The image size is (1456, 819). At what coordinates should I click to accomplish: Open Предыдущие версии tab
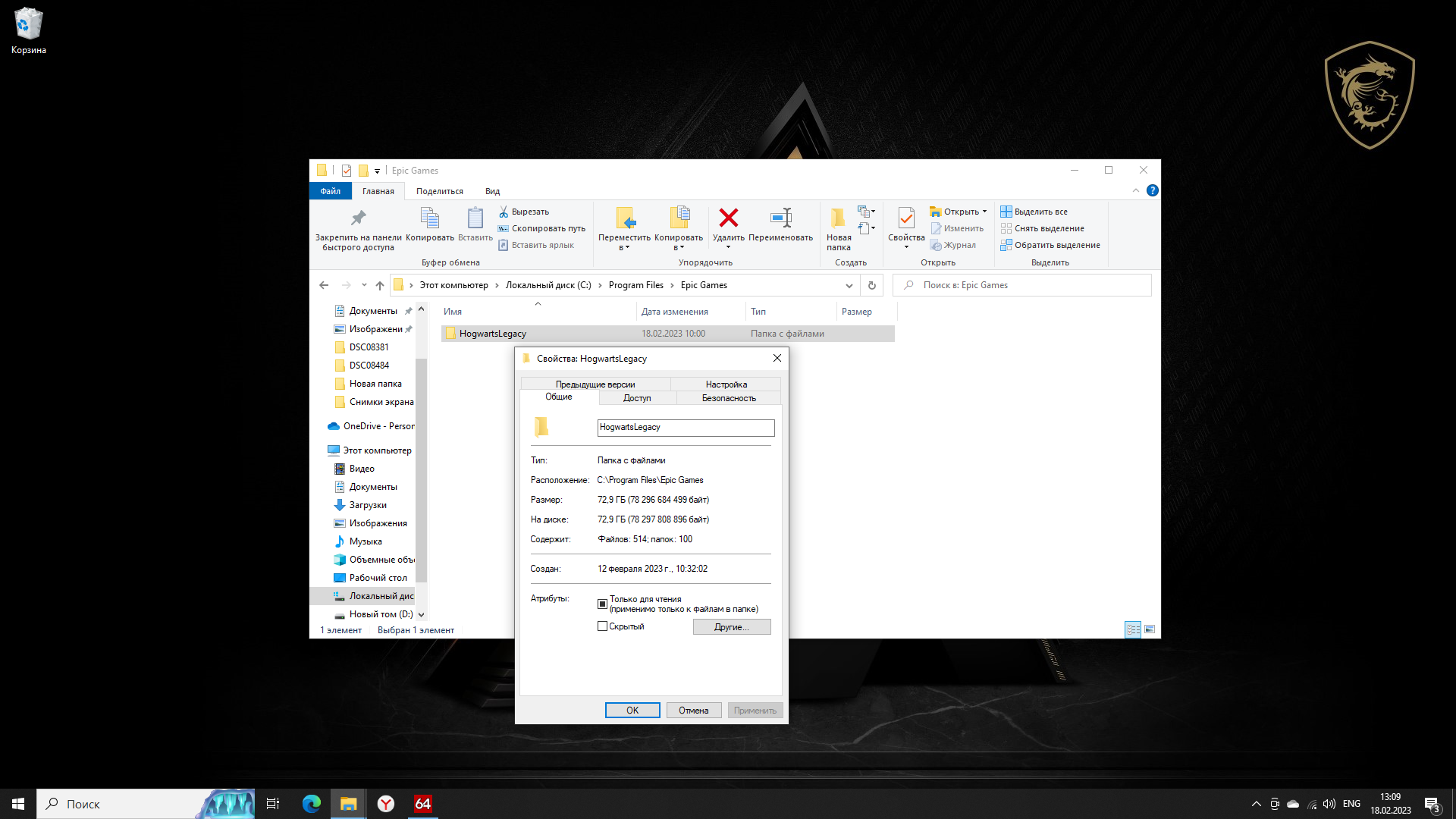point(595,384)
